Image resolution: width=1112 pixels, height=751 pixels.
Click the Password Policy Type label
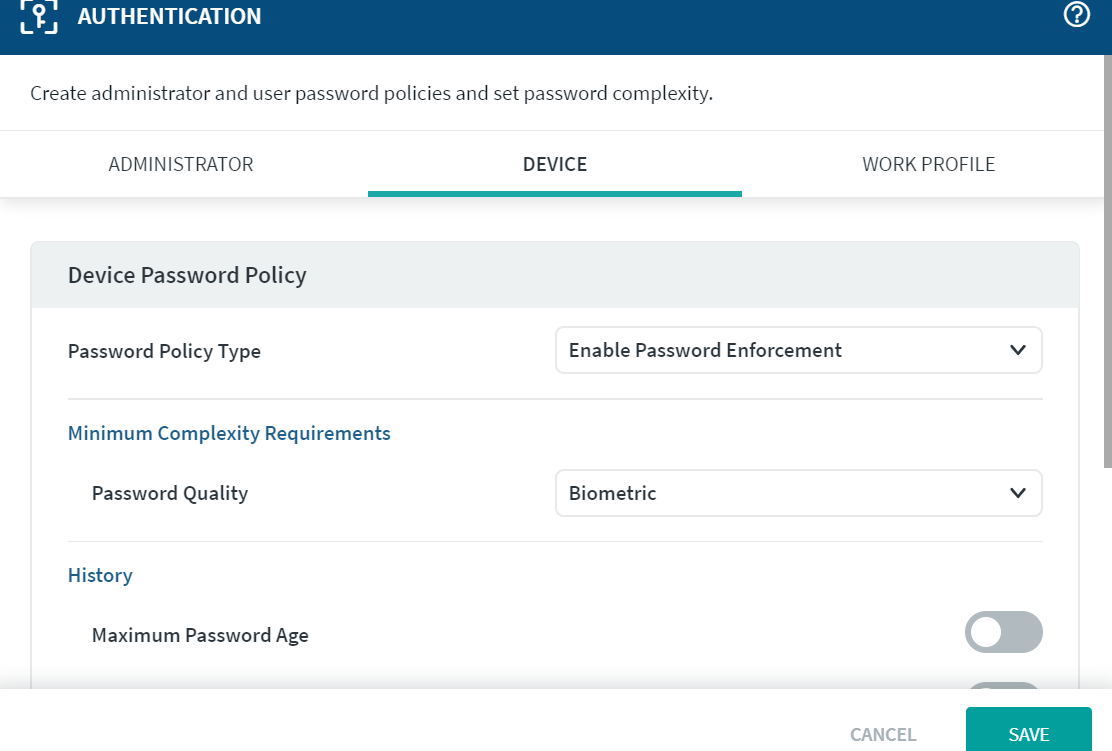point(164,351)
